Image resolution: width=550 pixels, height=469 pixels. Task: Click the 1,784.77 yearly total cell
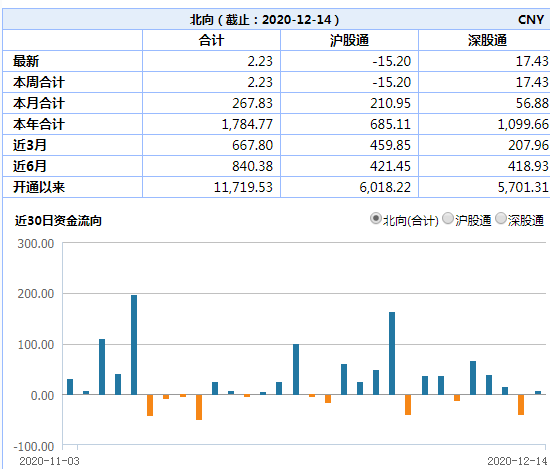tap(247, 124)
